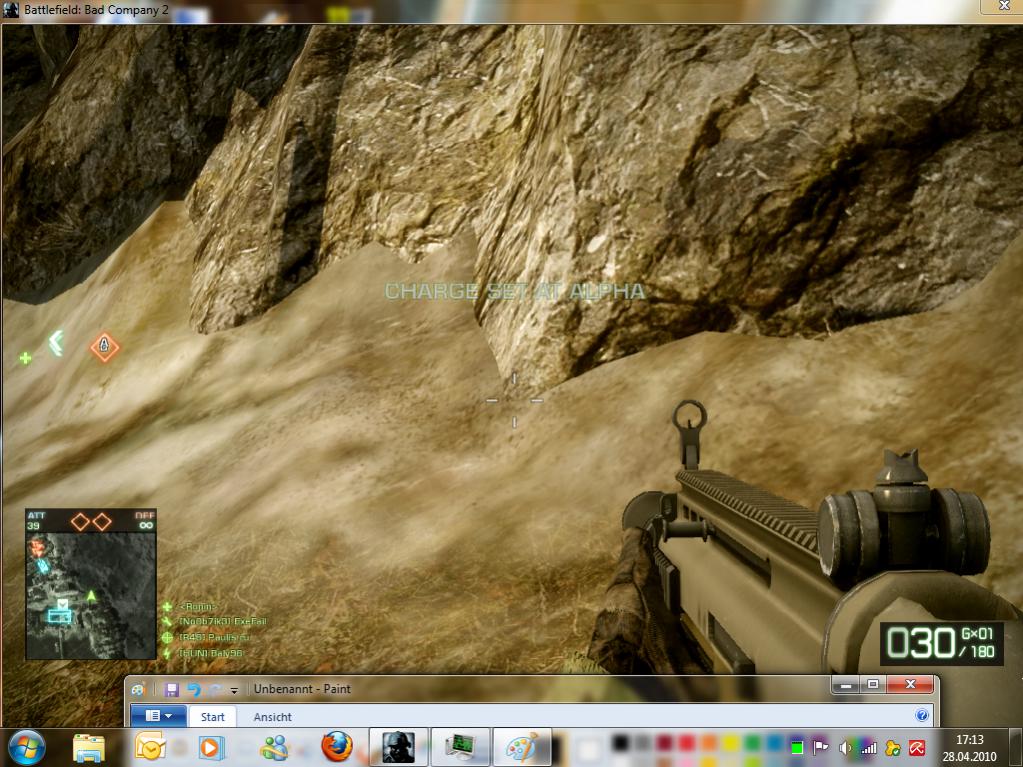
Task: Click the Redo arrow in Paint
Action: click(x=214, y=689)
